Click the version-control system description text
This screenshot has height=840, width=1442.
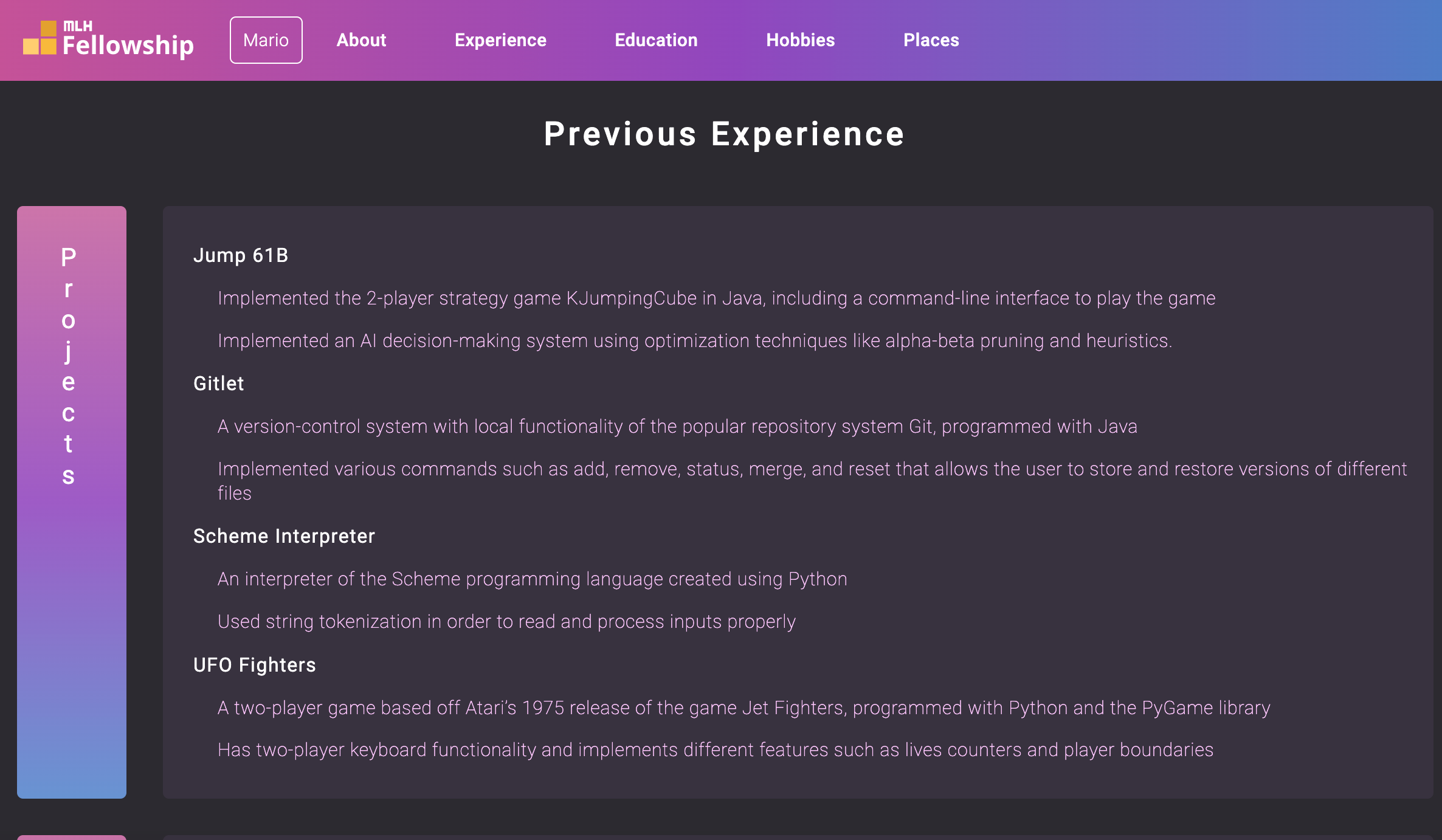point(677,427)
